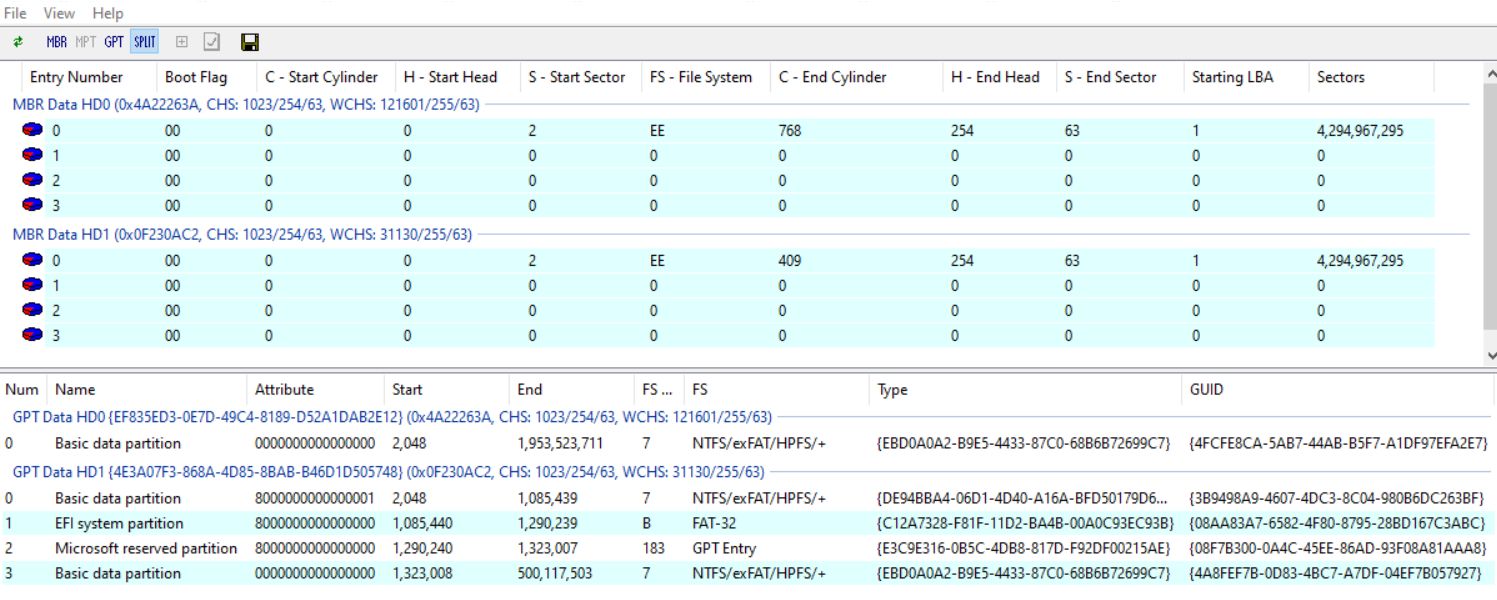The image size is (1497, 600).
Task: Click the MBR Data HD0 group header
Action: pos(246,104)
